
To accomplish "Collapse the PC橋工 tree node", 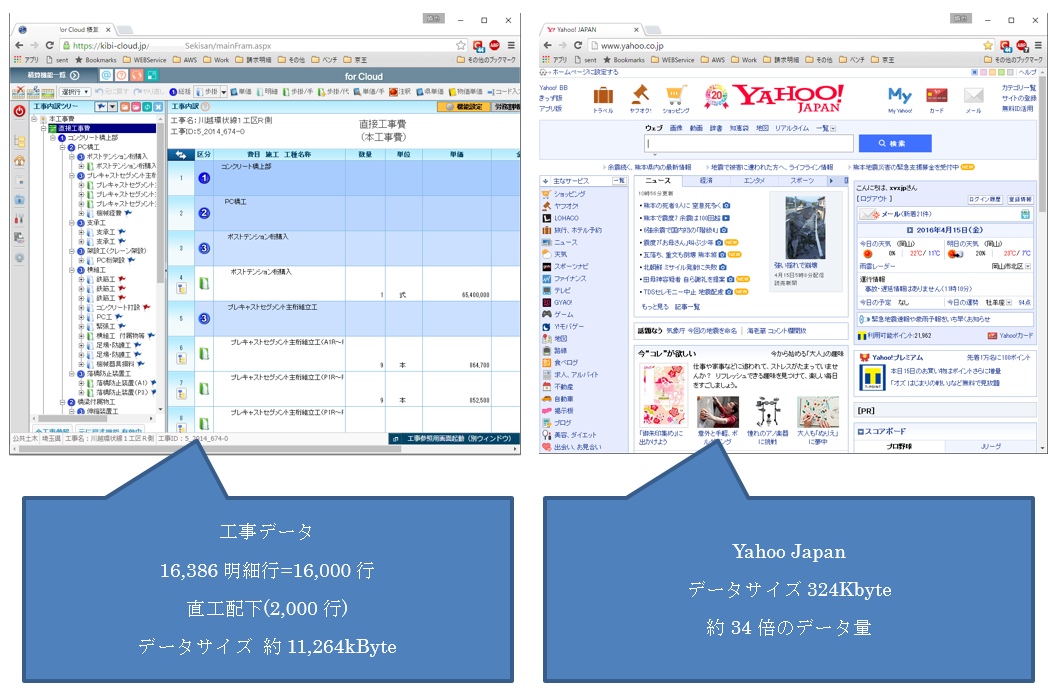I will (63, 147).
